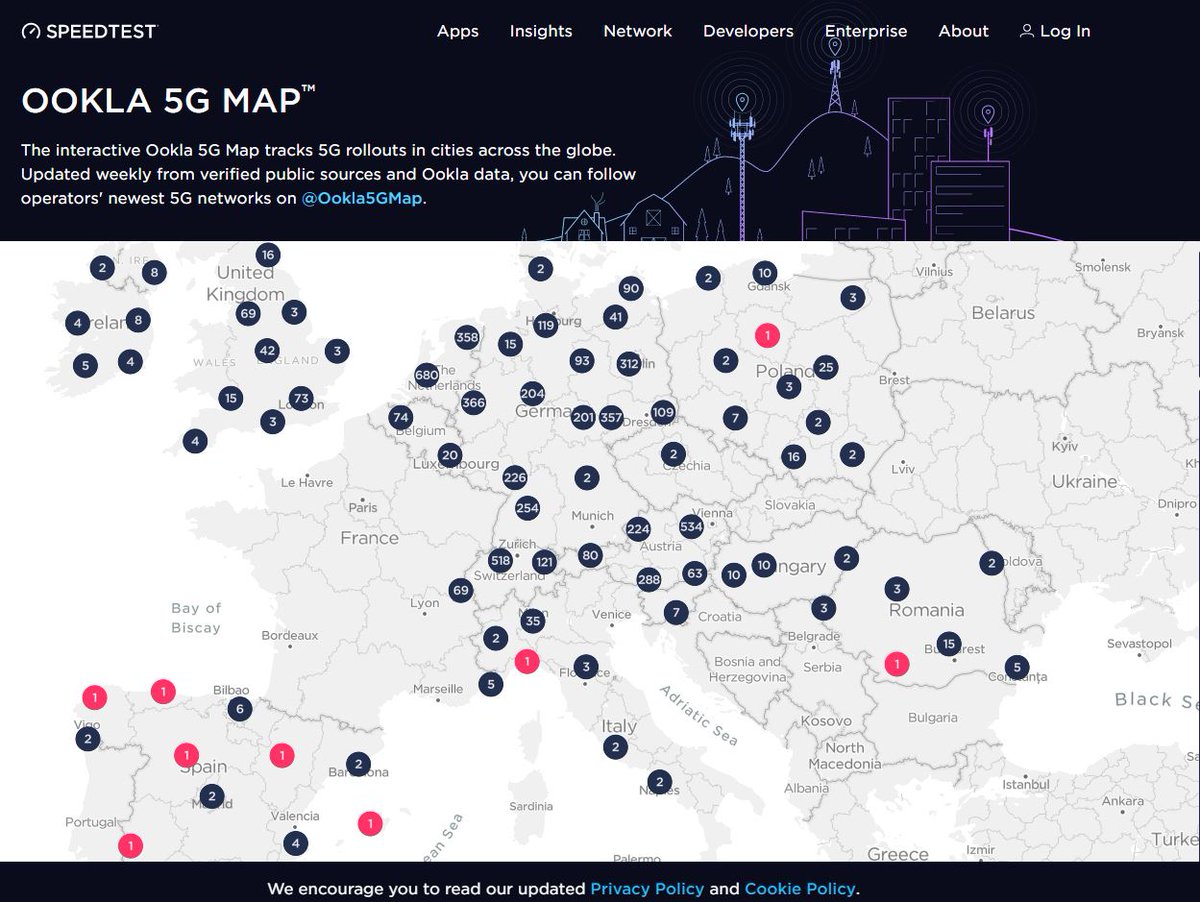The width and height of the screenshot is (1200, 902).
Task: Select the 6 marker near Bilbao
Action: [x=238, y=709]
